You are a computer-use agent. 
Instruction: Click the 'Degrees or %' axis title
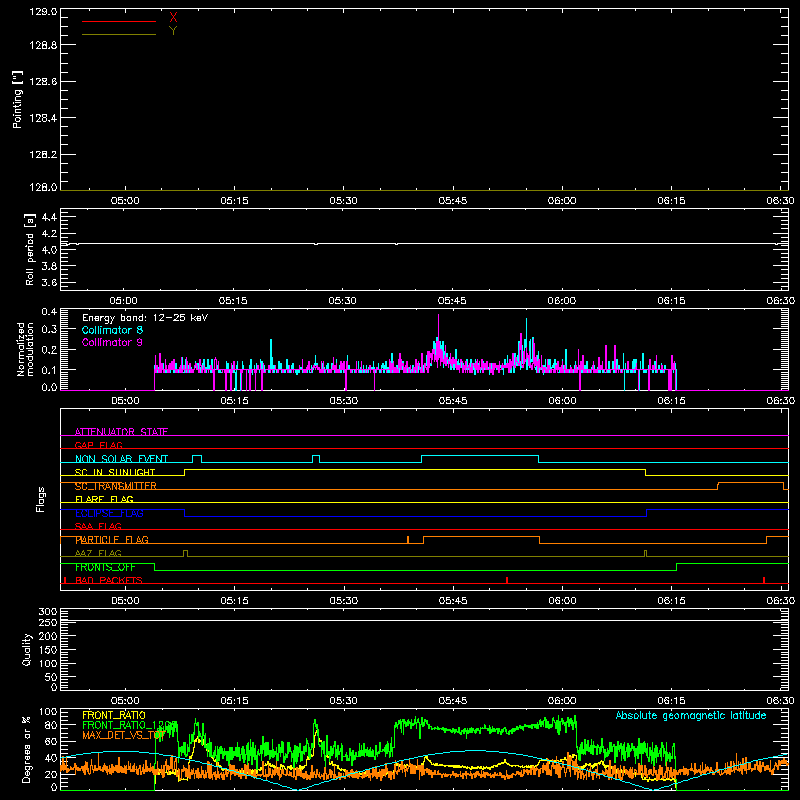(26, 749)
